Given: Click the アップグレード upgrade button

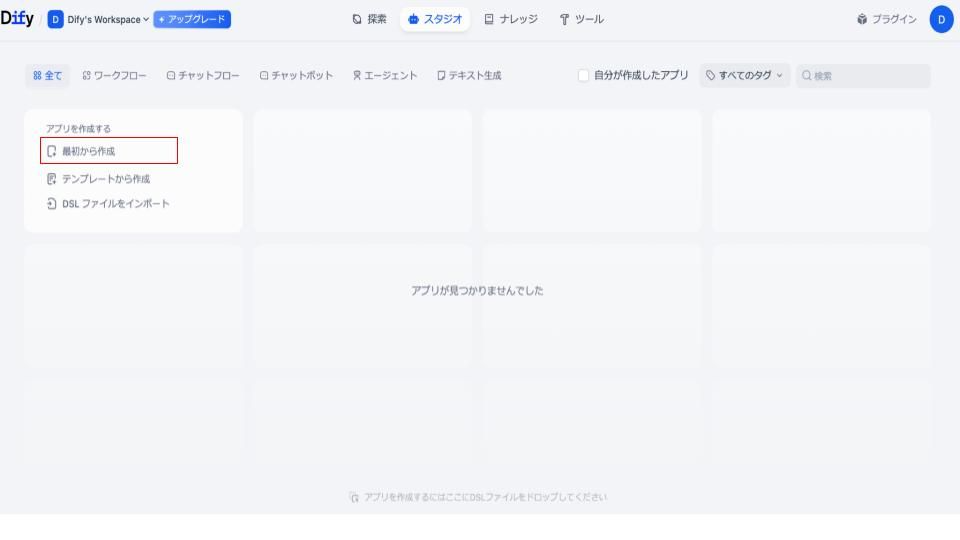Looking at the screenshot, I should 192,19.
